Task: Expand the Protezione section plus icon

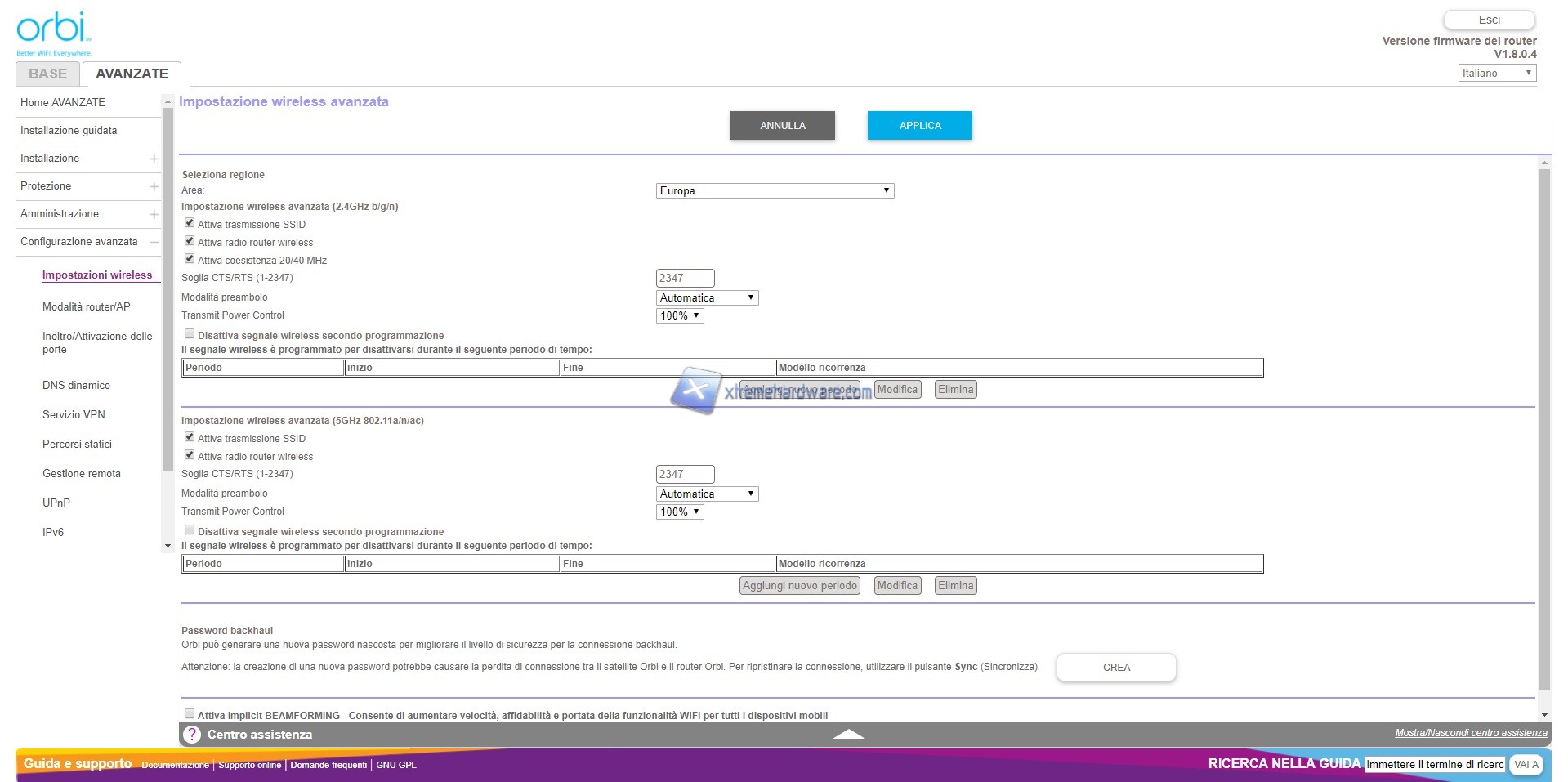Action: [154, 186]
